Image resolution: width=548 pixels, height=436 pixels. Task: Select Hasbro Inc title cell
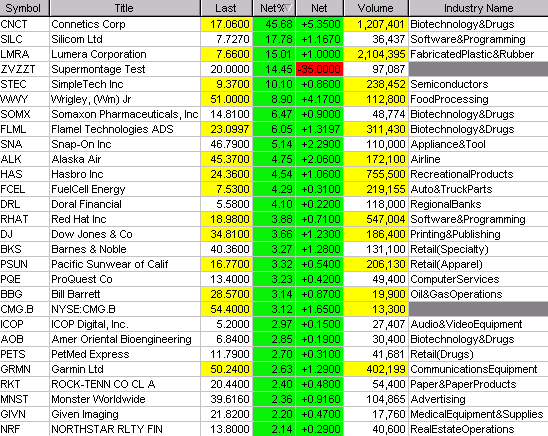pos(125,174)
